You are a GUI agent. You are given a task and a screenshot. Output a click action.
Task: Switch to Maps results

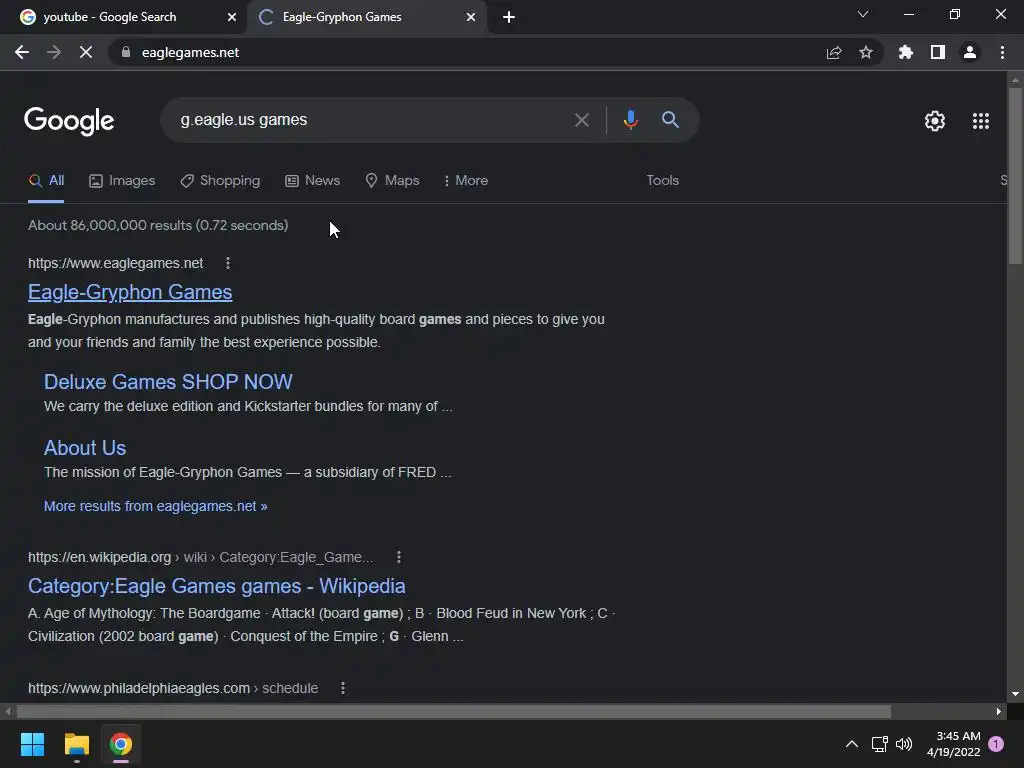(x=392, y=181)
